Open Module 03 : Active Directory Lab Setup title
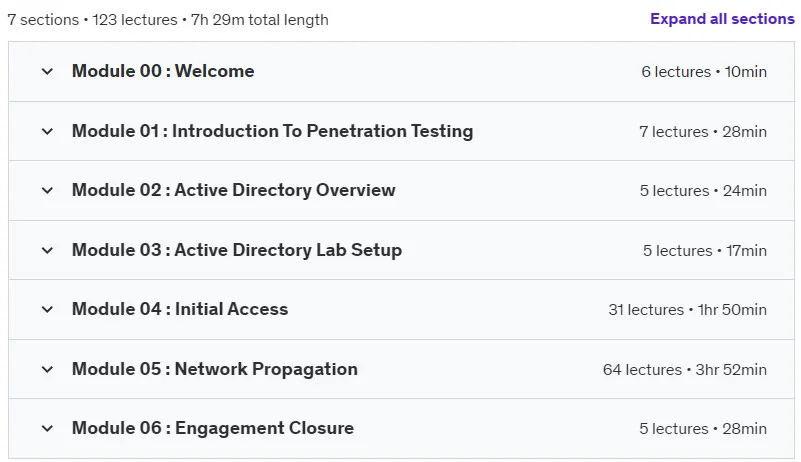The height and width of the screenshot is (462, 801). pyautogui.click(x=237, y=250)
